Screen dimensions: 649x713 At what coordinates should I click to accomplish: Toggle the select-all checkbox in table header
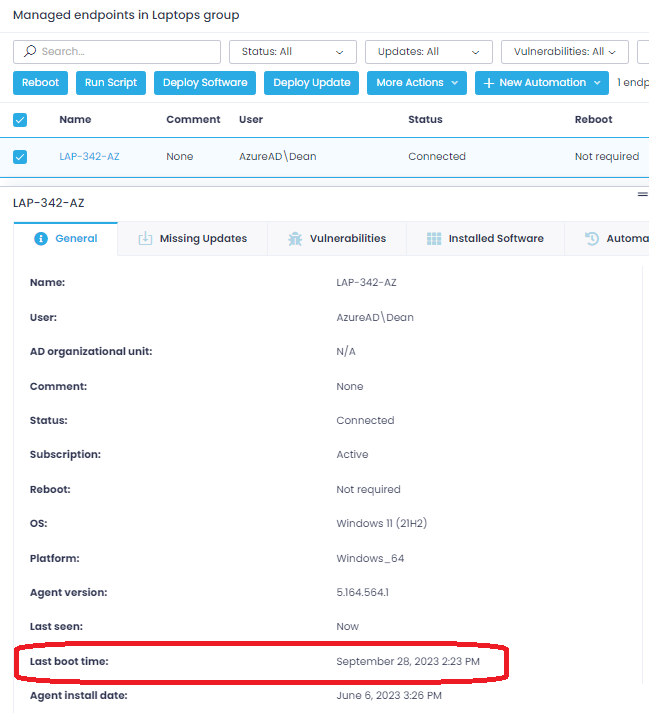[x=20, y=120]
